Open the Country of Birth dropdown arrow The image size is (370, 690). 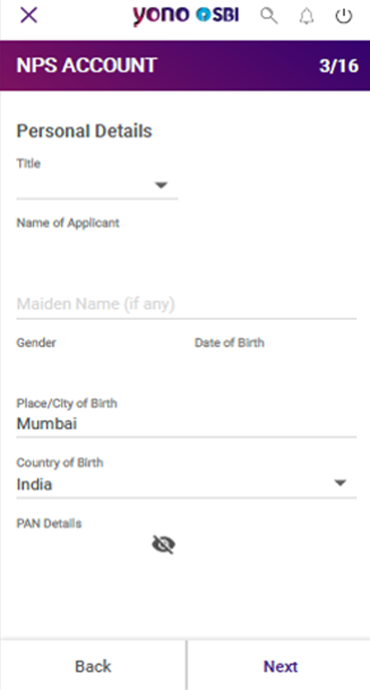[x=340, y=483]
